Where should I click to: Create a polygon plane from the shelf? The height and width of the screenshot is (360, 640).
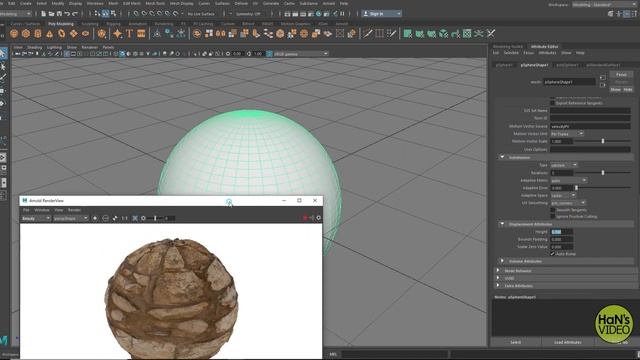pos(73,33)
